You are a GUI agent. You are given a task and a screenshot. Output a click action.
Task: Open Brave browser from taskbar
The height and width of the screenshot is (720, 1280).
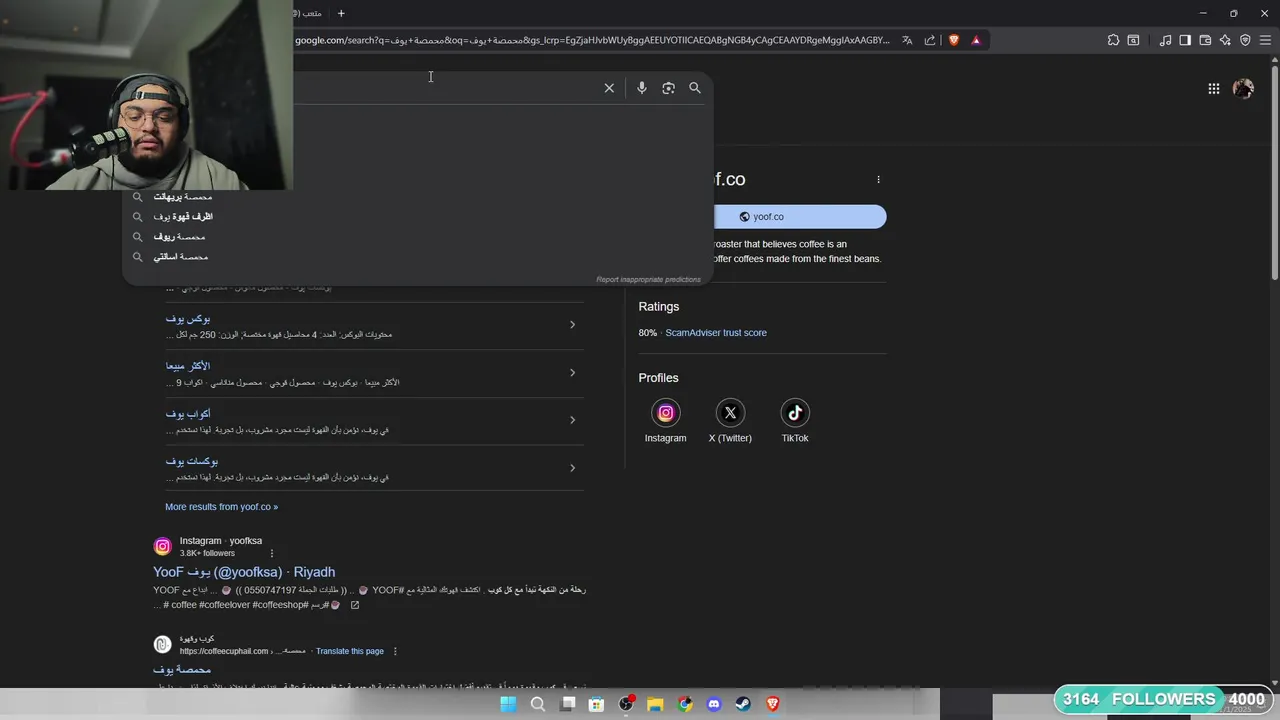[x=773, y=704]
